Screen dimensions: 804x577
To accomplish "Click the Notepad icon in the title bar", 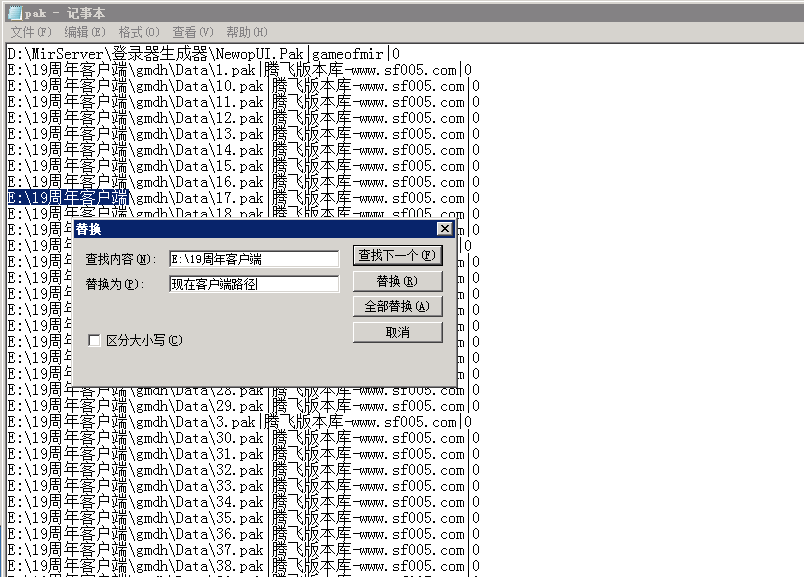I will (x=15, y=13).
